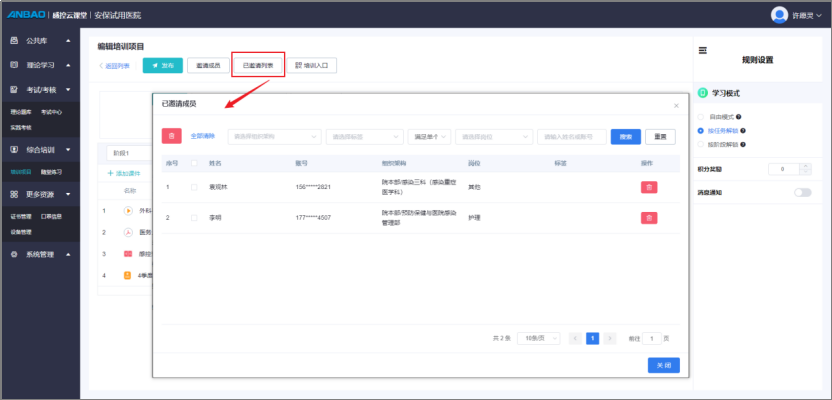Click the orange play icon in row 1
Screen dimensions: 832x400
128,211
